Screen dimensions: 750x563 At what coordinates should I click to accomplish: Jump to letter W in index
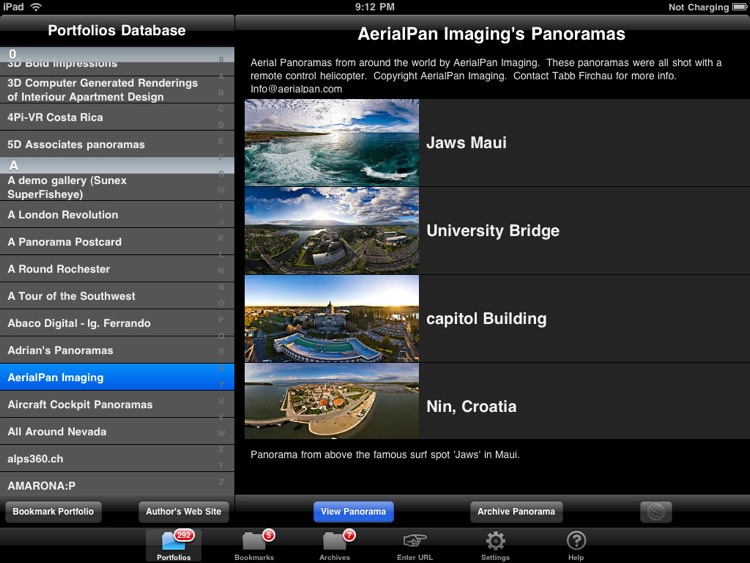[221, 433]
